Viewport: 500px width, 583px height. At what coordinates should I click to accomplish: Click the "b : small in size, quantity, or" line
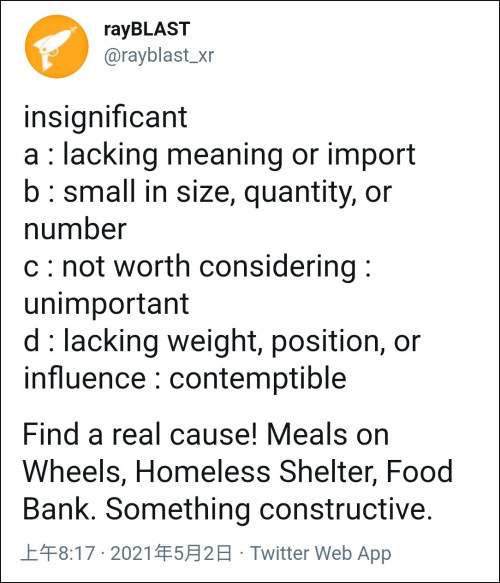pyautogui.click(x=207, y=192)
